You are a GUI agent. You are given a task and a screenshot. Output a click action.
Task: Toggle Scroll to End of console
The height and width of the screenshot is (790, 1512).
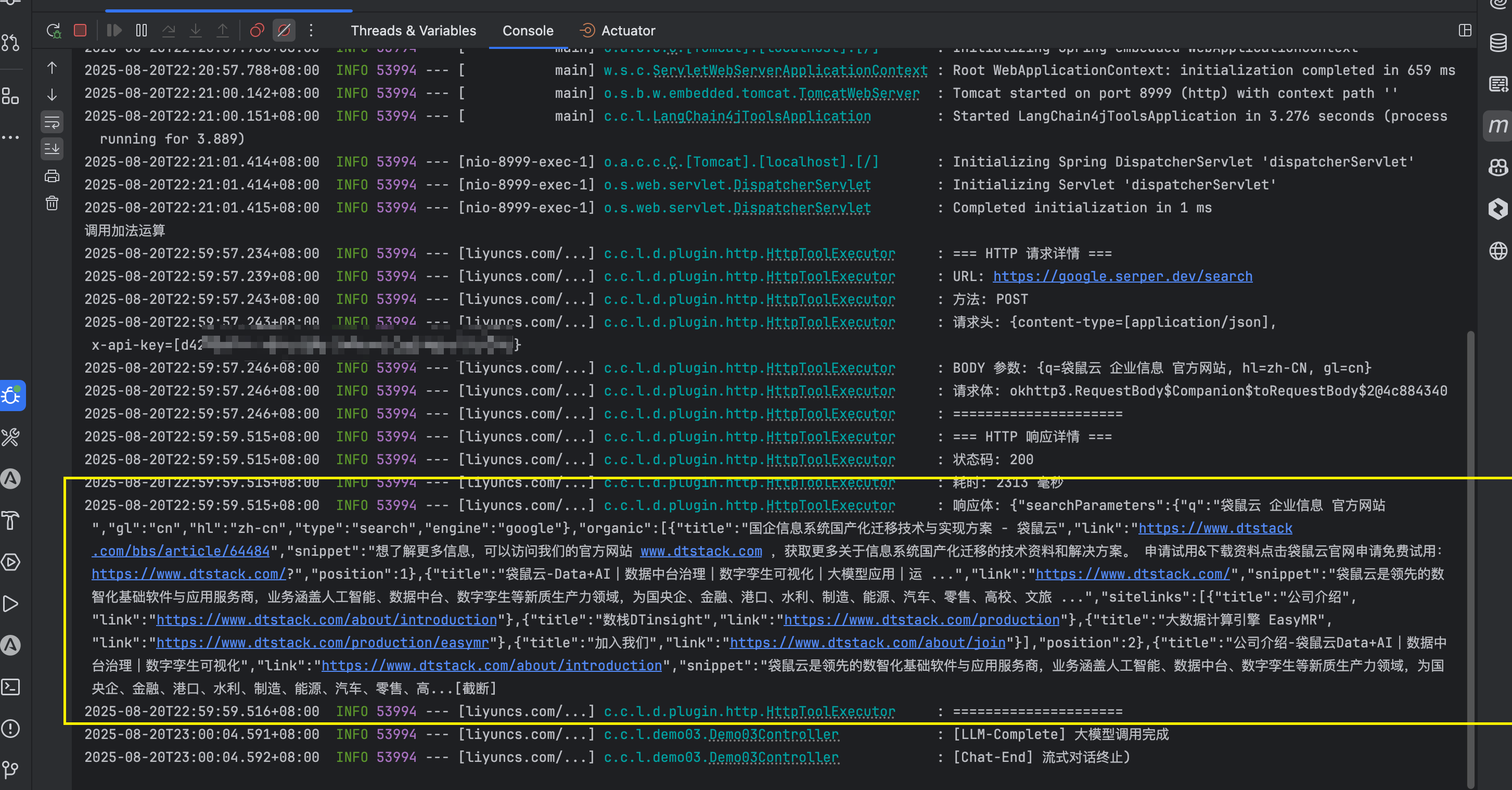pos(52,149)
